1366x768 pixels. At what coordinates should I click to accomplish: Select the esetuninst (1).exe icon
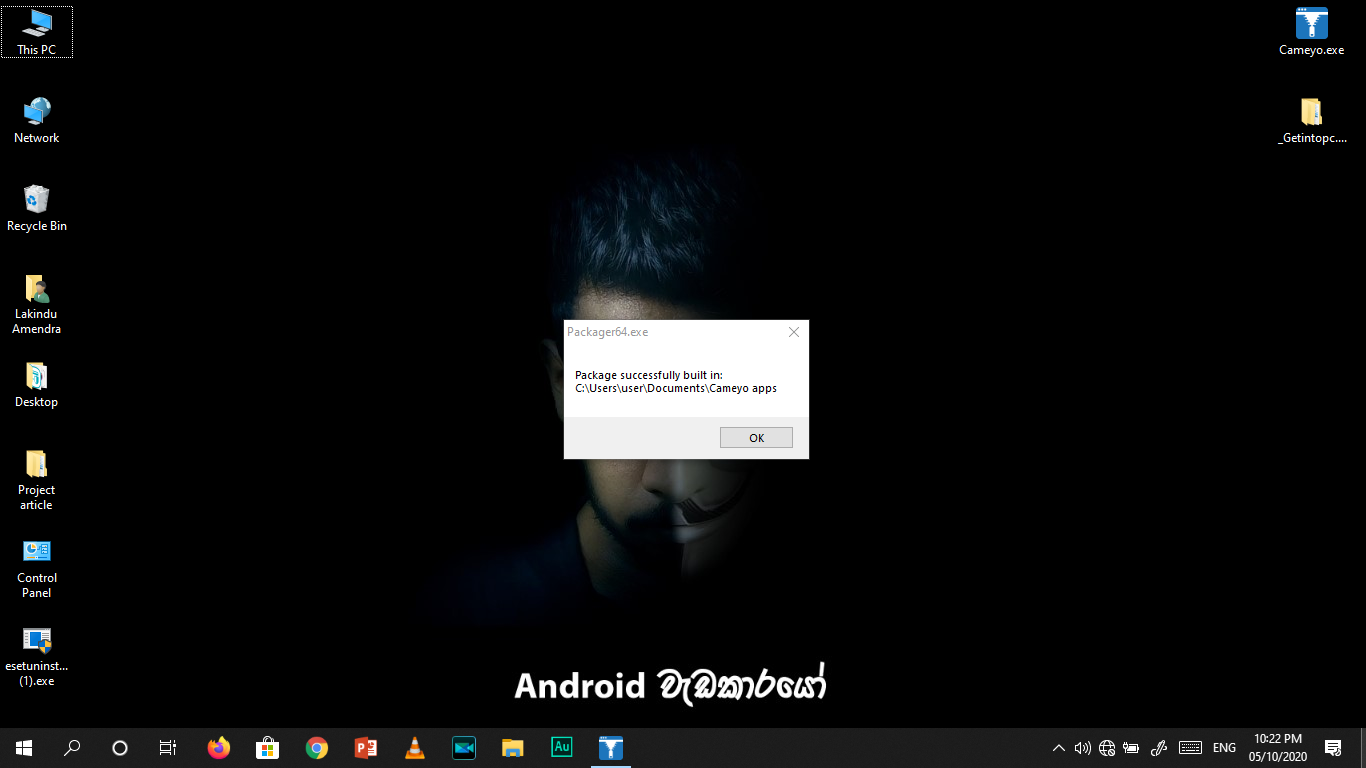[x=37, y=657]
